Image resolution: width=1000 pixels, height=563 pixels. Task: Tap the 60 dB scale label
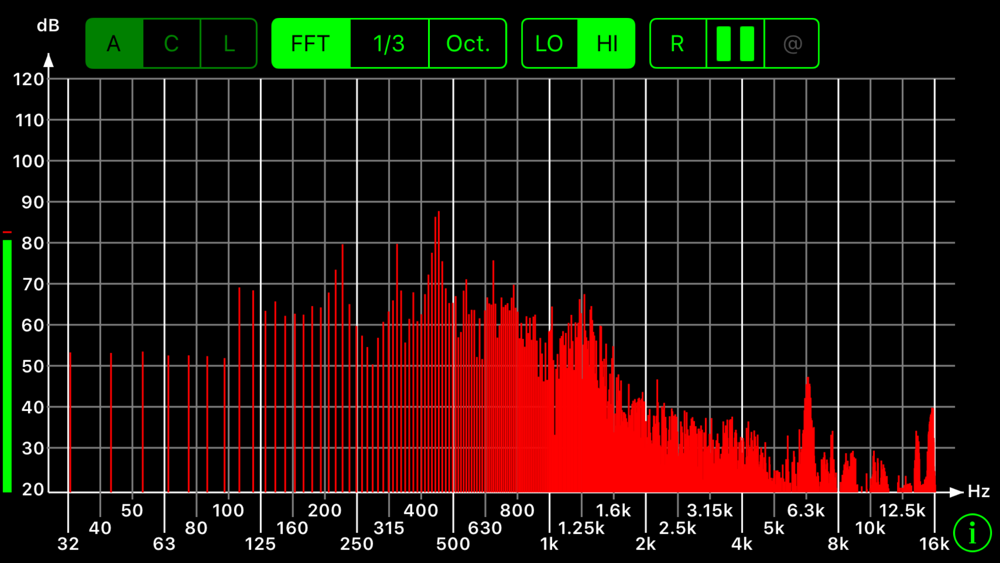tap(33, 326)
